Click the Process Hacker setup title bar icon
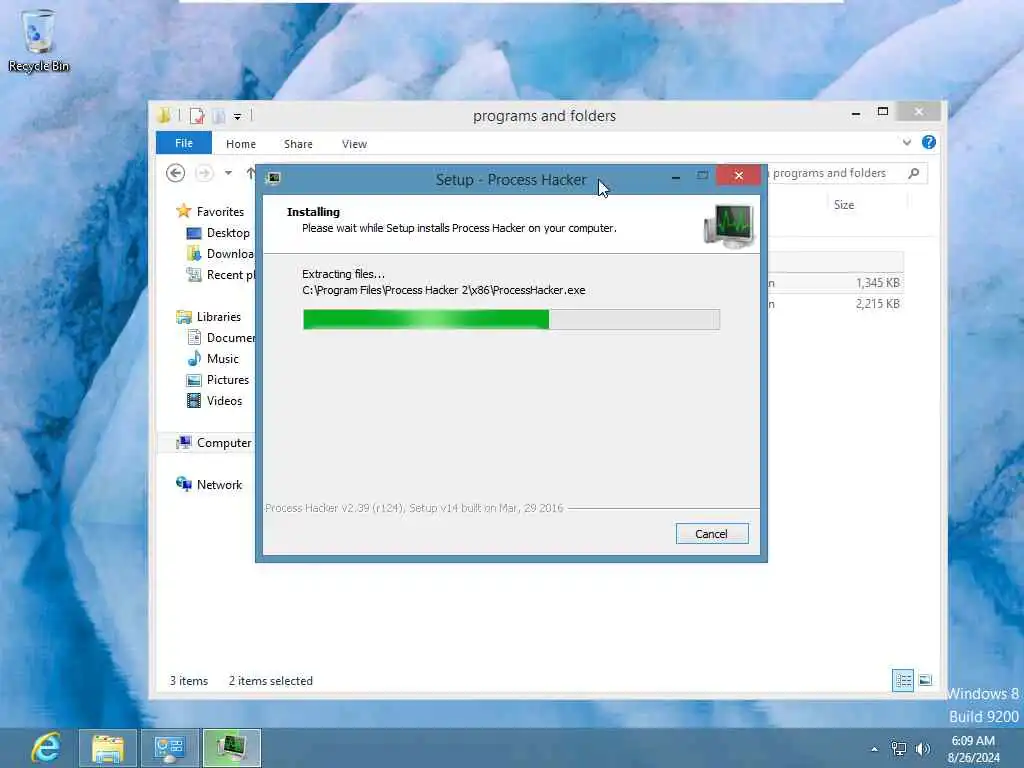The image size is (1024, 768). [274, 178]
